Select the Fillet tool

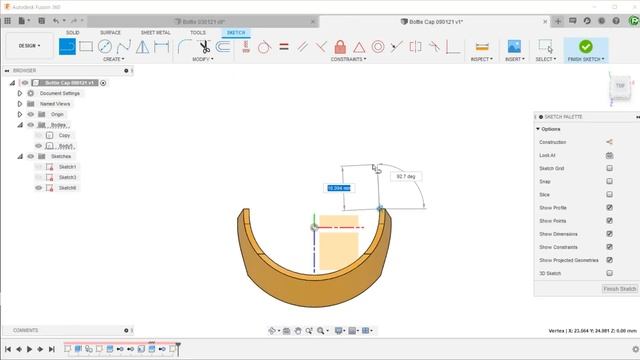click(x=184, y=47)
